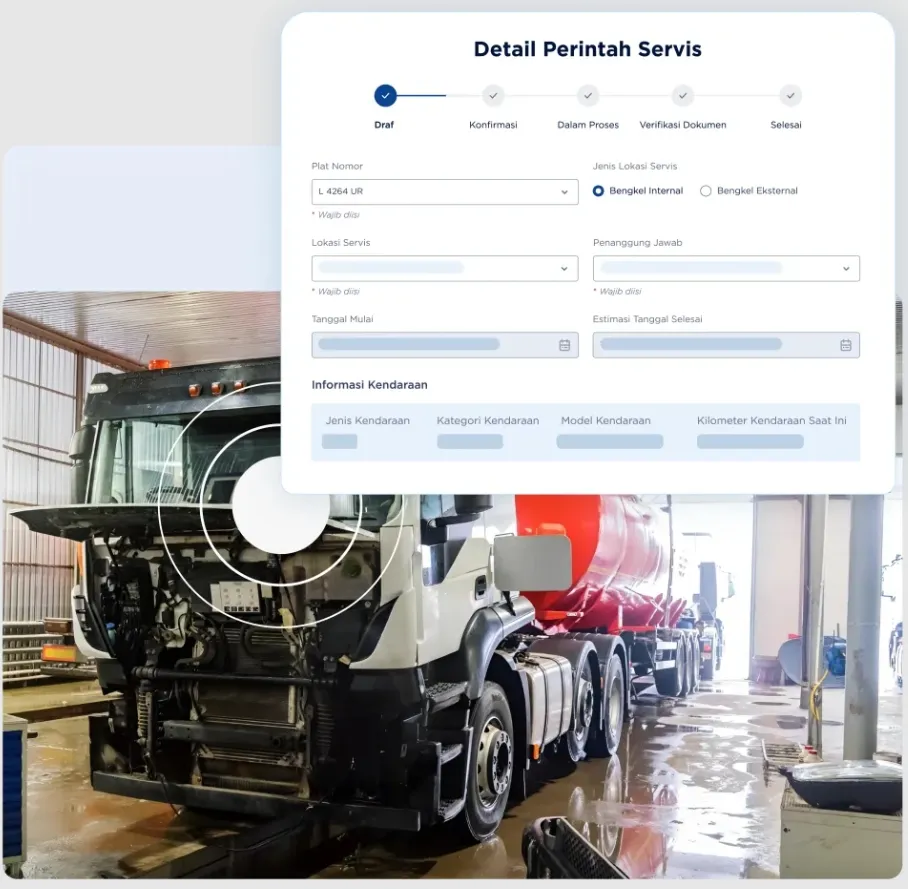
Task: Go to the Selesai step label
Action: (x=786, y=125)
